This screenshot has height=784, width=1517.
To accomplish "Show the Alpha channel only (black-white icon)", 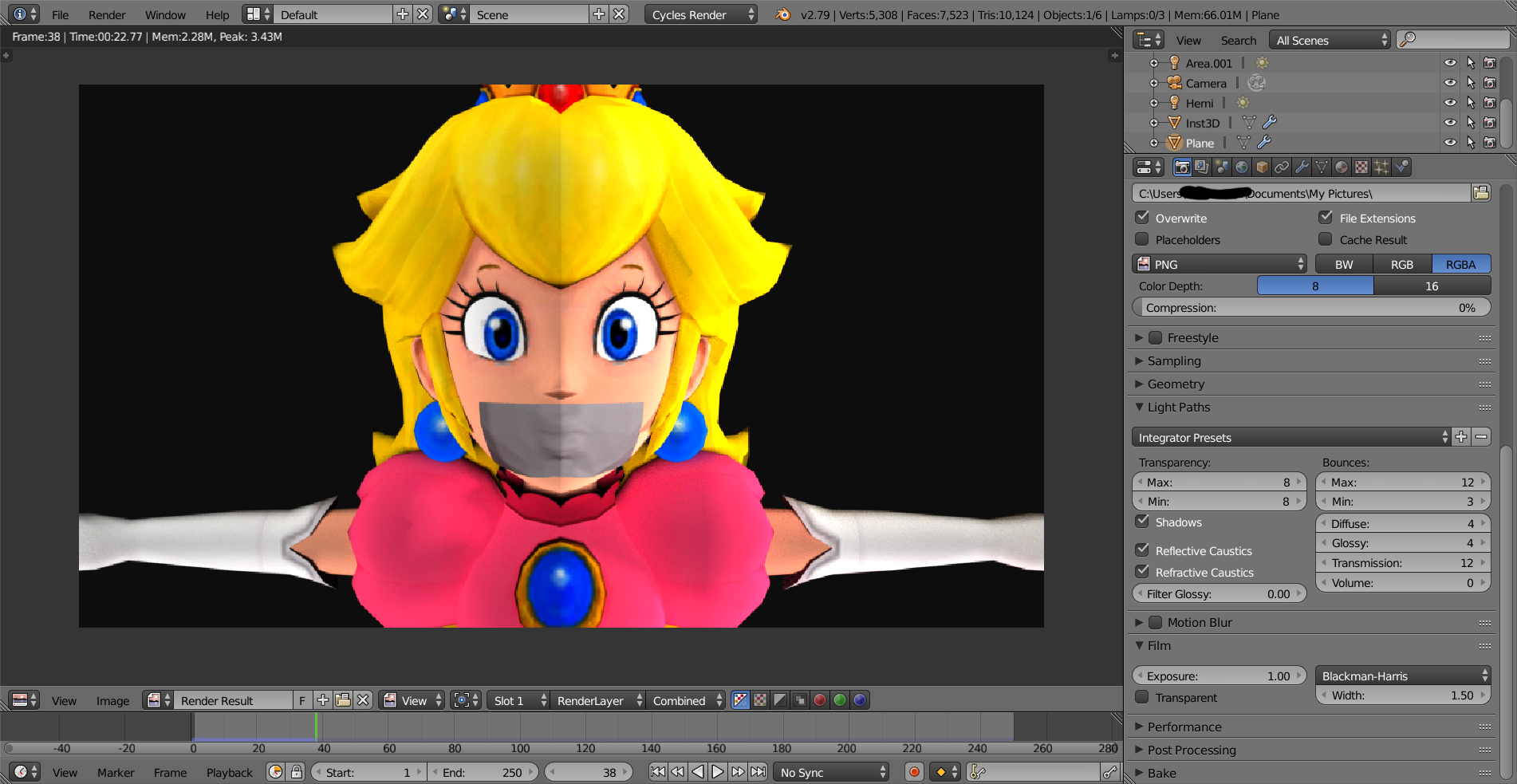I will pos(780,700).
